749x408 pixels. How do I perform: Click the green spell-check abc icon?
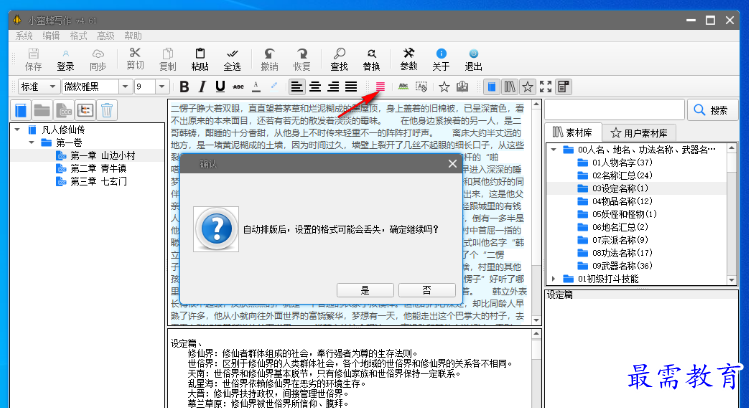coord(403,86)
